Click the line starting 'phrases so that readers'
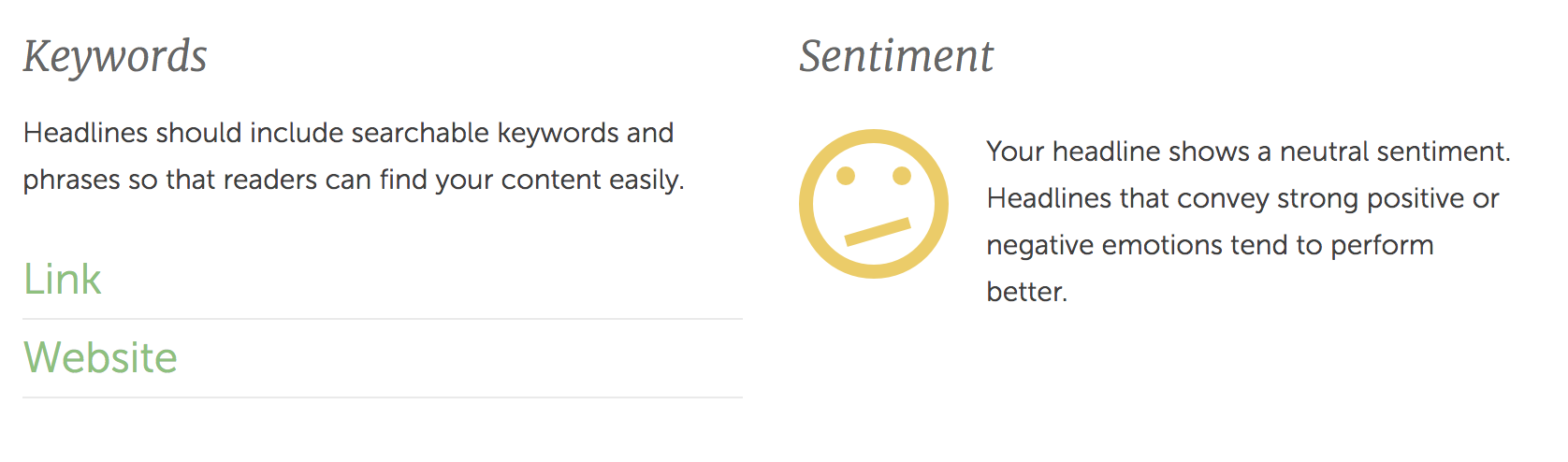Screen dimensions: 1568x462 [x=355, y=180]
